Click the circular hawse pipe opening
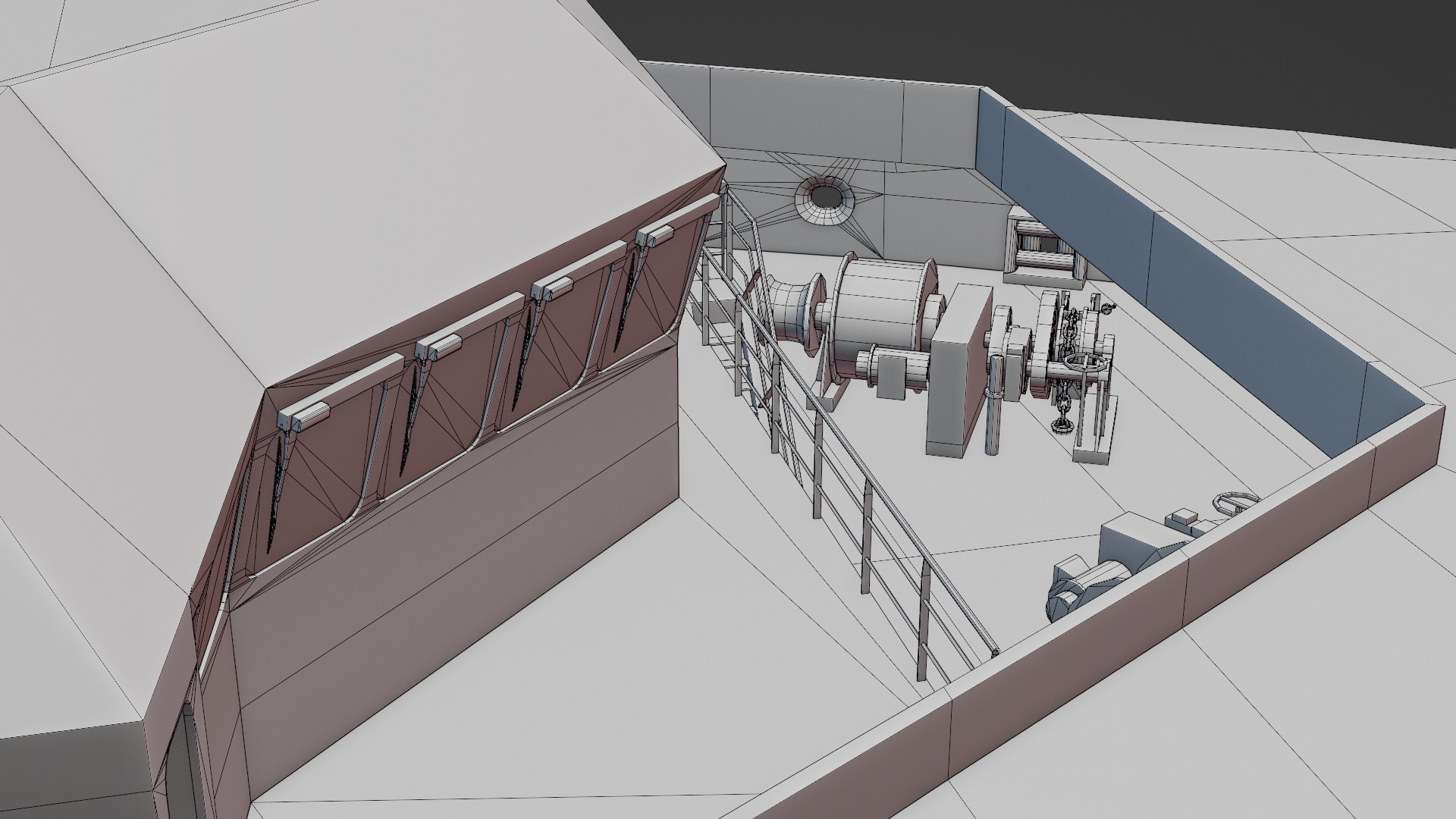The image size is (1456, 819). click(x=825, y=197)
